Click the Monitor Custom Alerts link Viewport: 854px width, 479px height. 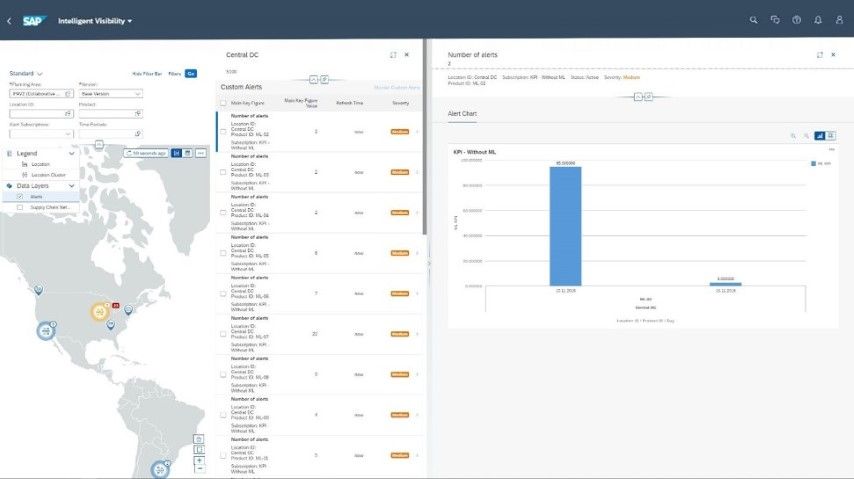(x=397, y=87)
